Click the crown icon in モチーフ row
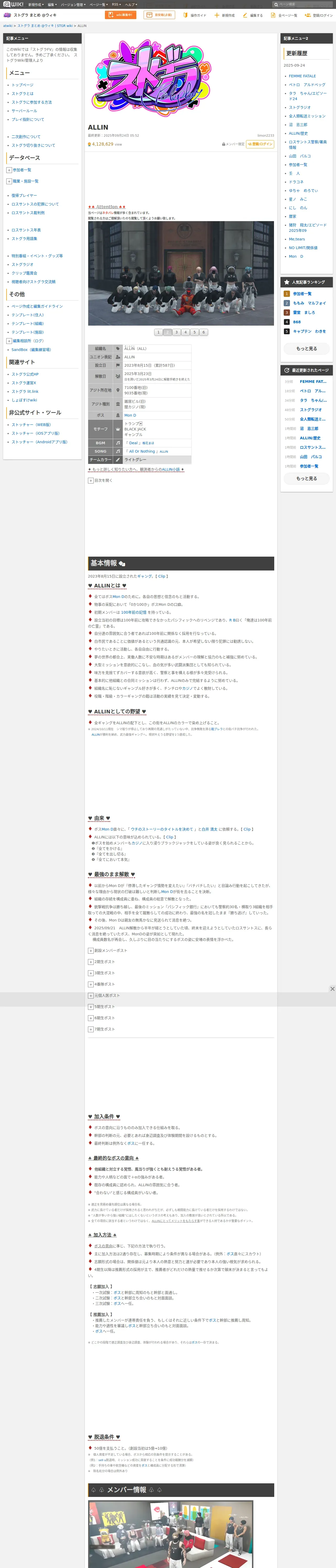The image size is (336, 1568). click(x=118, y=429)
